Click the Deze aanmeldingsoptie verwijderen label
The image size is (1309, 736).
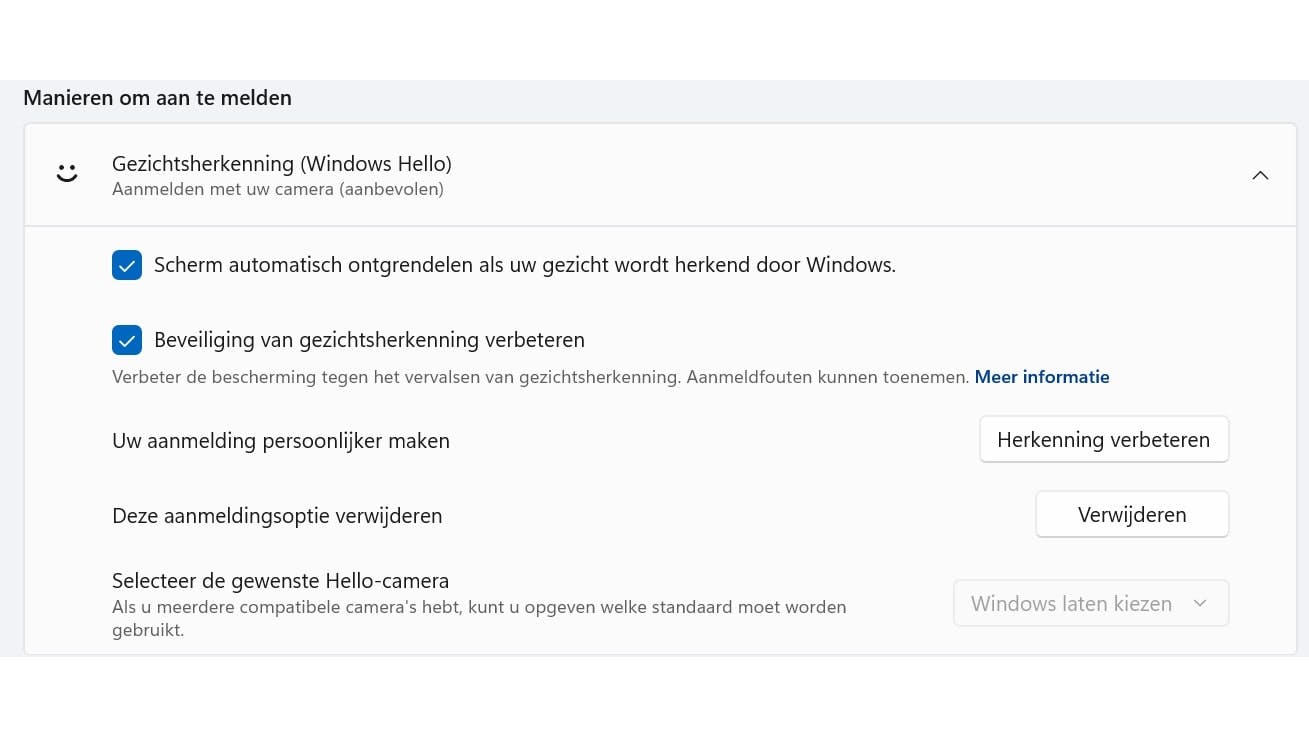coord(277,516)
